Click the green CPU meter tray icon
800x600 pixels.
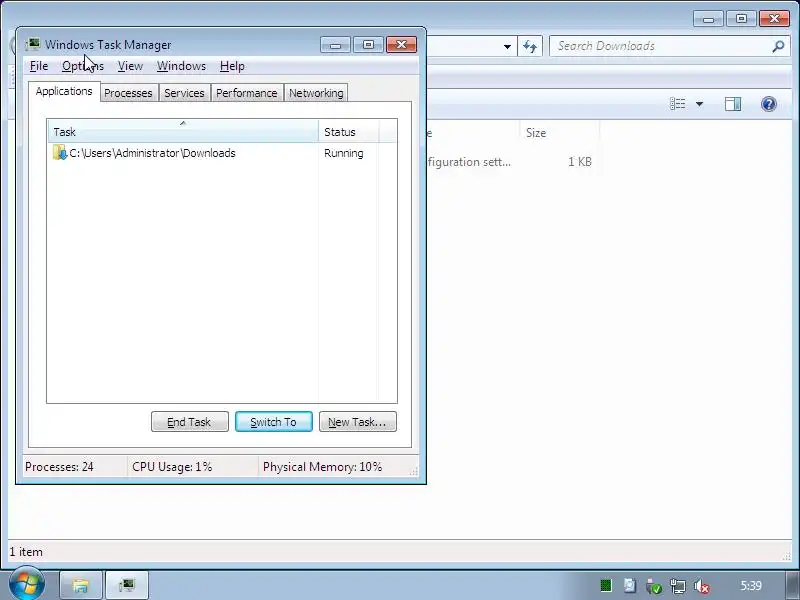tap(606, 586)
